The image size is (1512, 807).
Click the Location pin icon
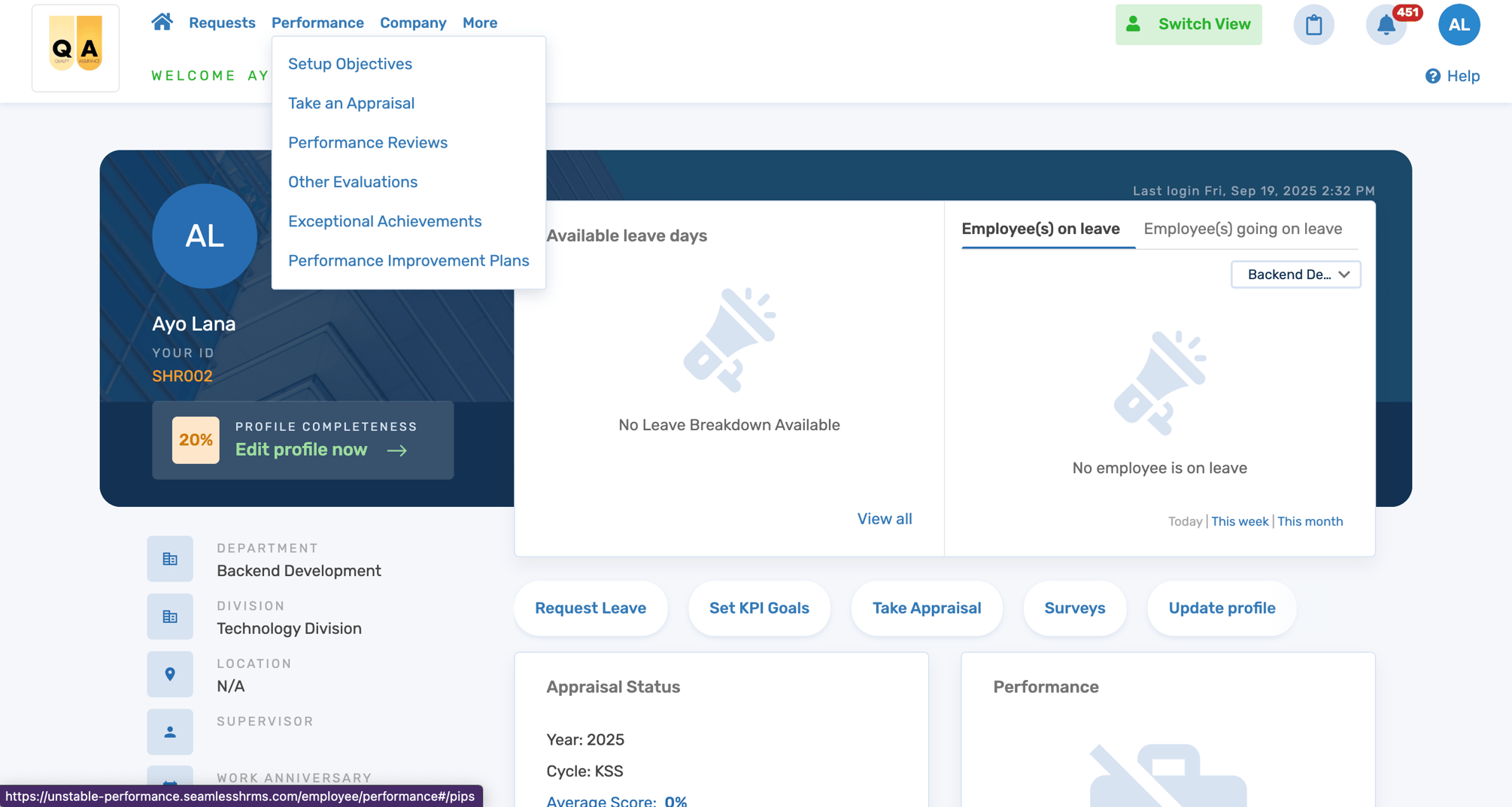170,674
